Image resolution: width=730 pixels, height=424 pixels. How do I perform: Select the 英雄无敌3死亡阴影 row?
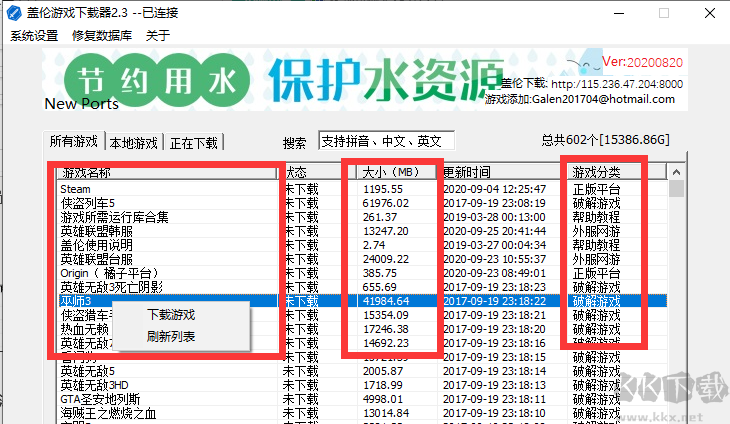coord(363,287)
